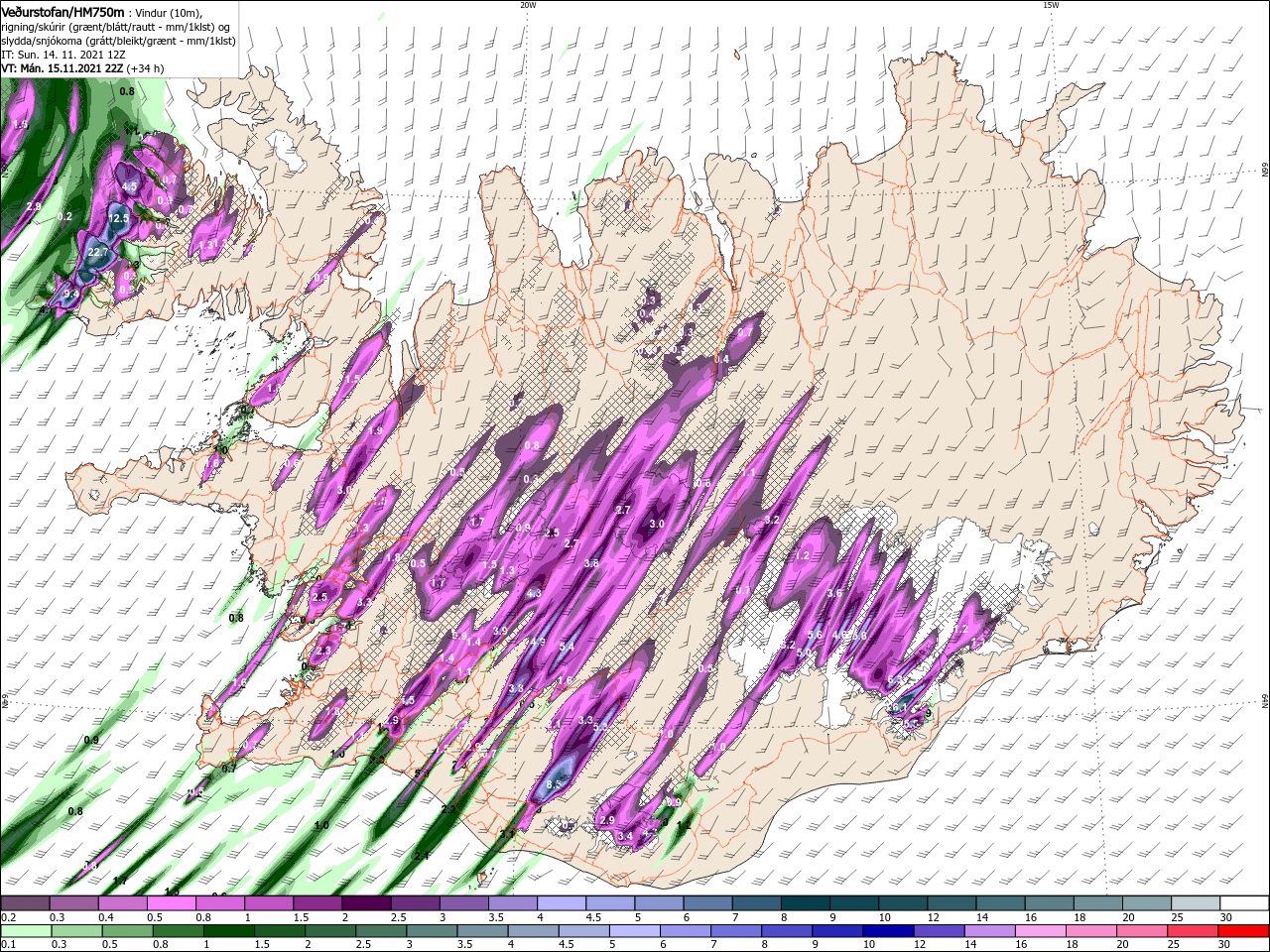Pick the bright pink 0.5 snow scale swatch
The height and width of the screenshot is (952, 1270).
171,903
